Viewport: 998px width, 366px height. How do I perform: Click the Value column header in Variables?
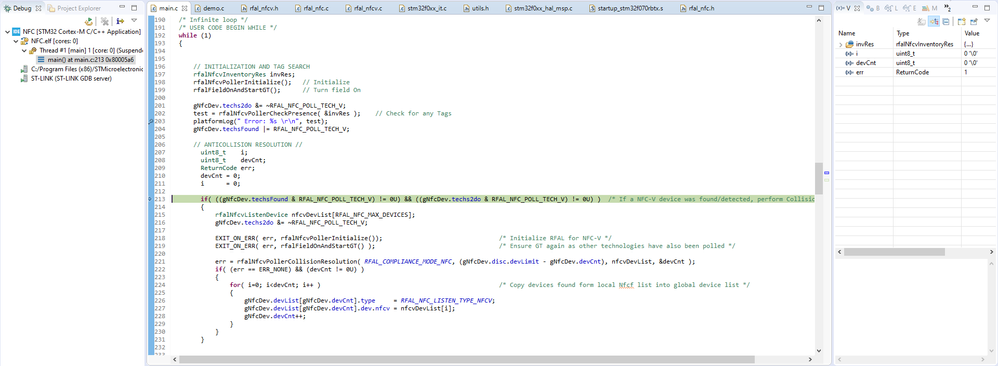coord(979,33)
